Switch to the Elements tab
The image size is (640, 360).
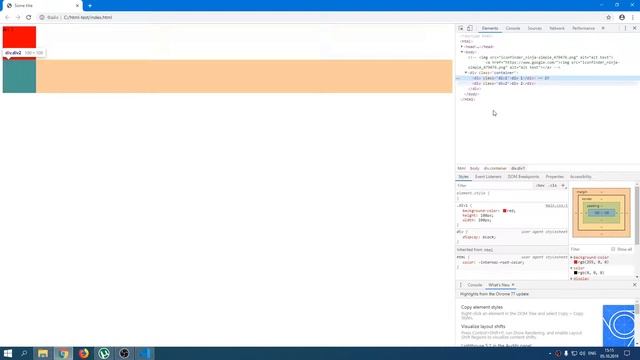490,28
